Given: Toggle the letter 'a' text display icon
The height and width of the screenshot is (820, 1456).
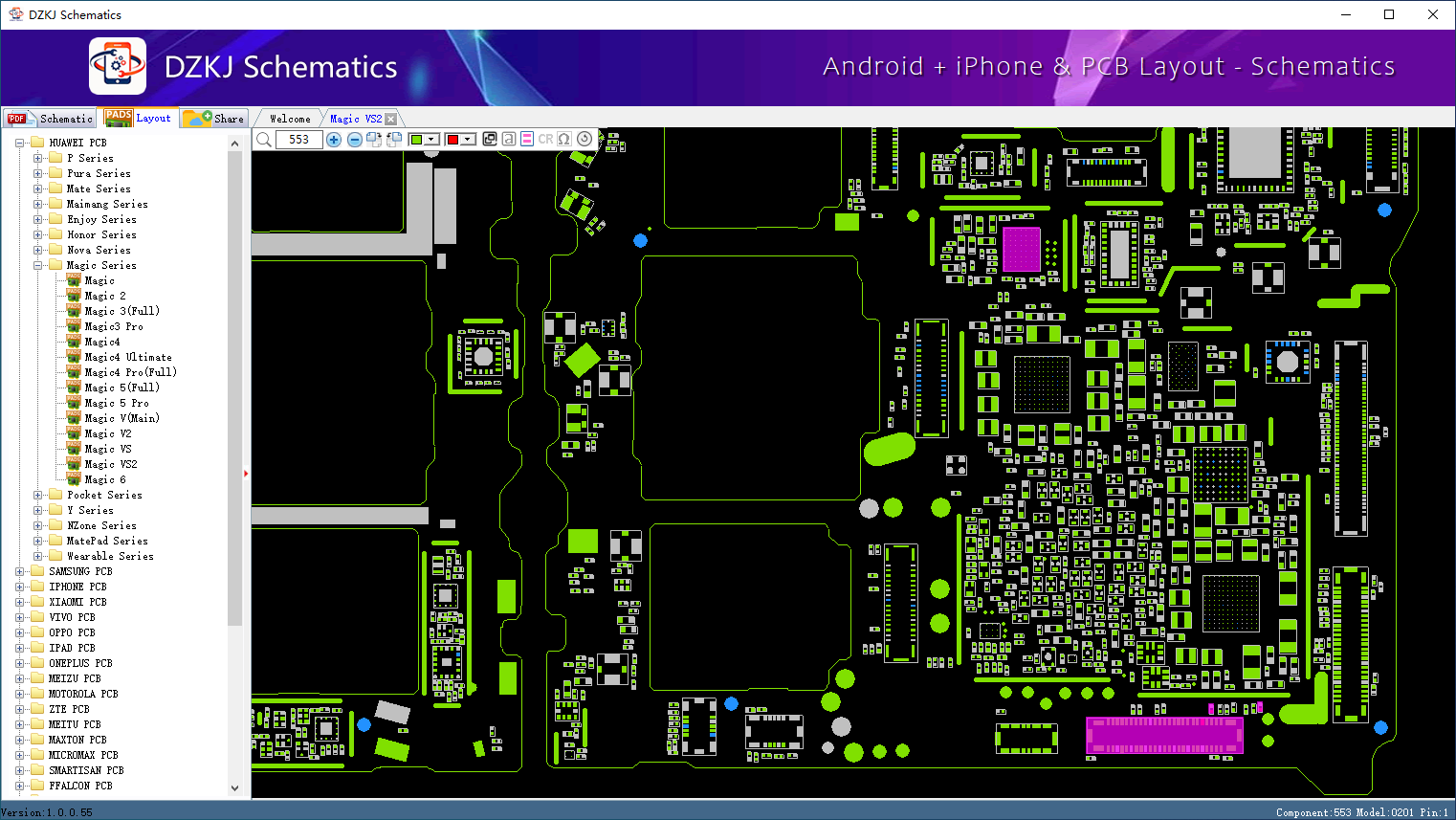Looking at the screenshot, I should point(509,139).
